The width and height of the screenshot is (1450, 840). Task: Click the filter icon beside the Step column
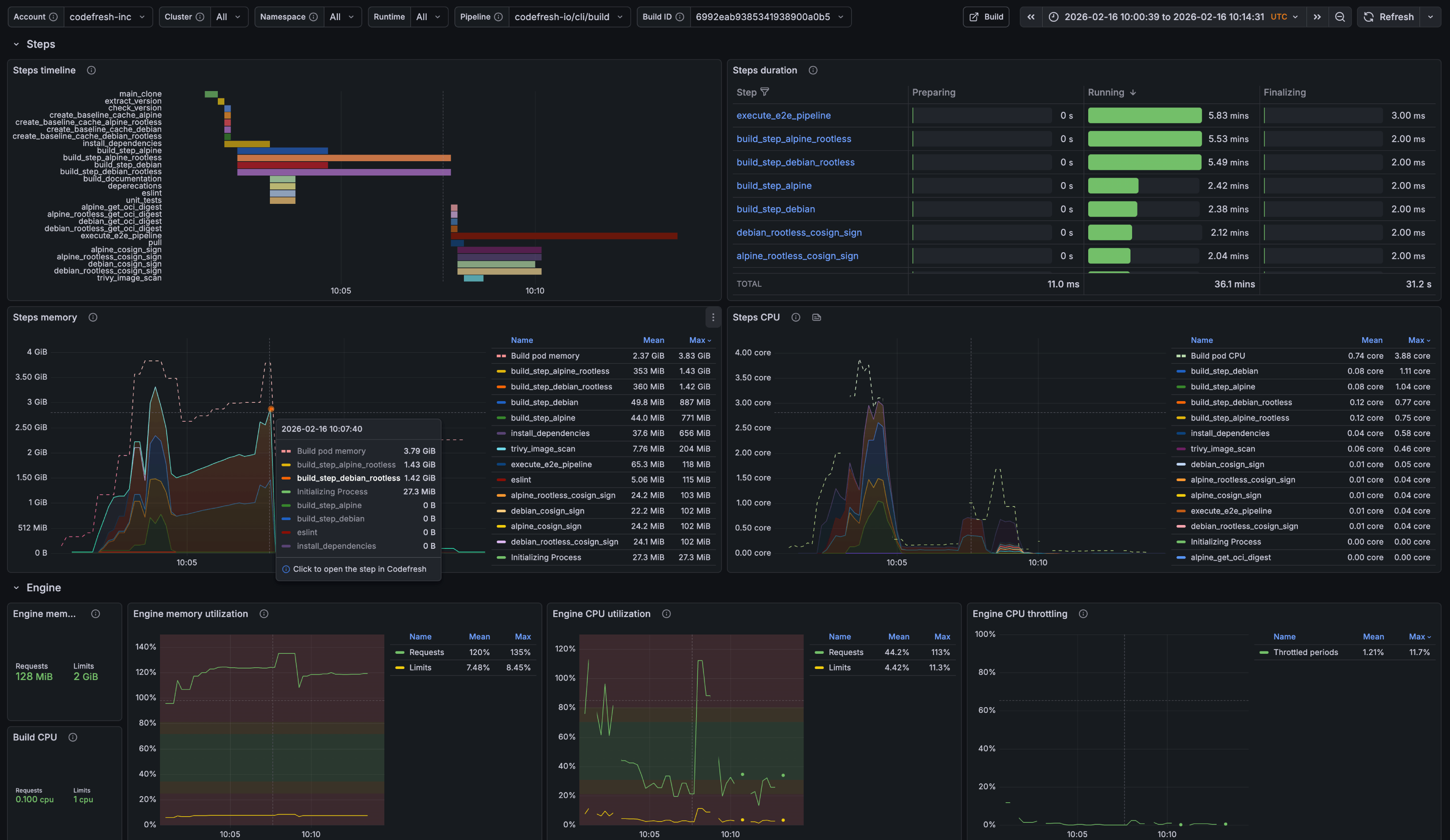tap(765, 92)
